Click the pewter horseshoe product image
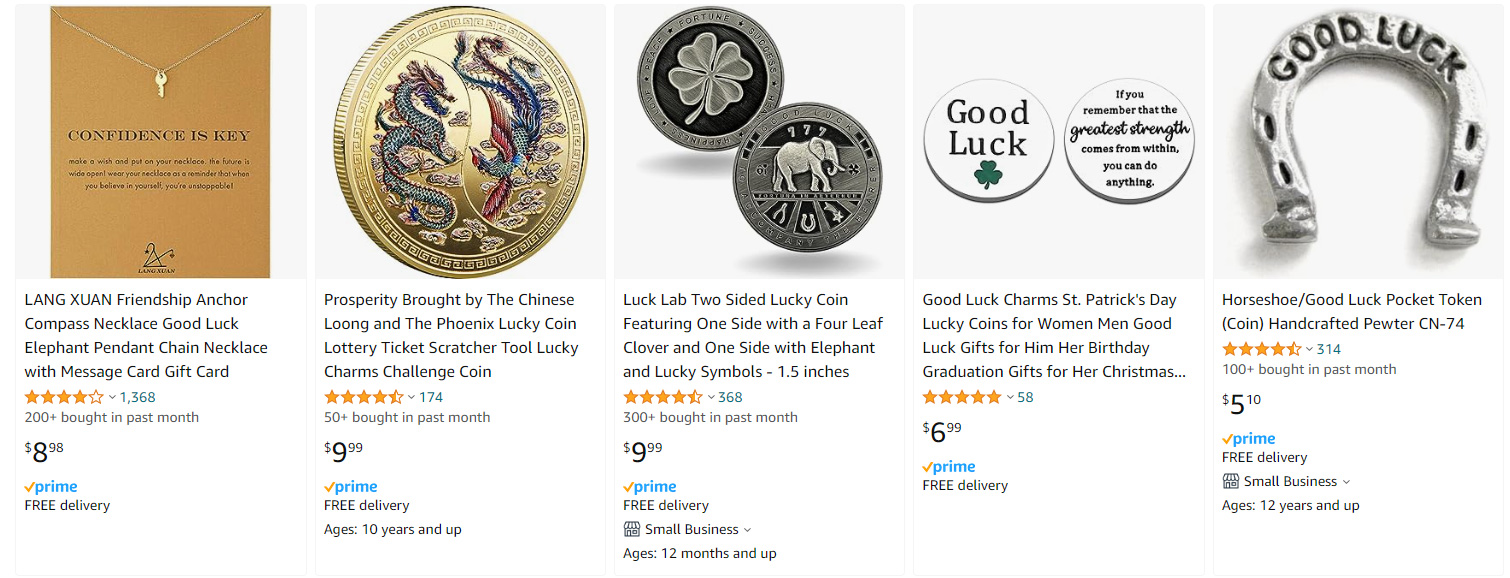 click(1358, 141)
